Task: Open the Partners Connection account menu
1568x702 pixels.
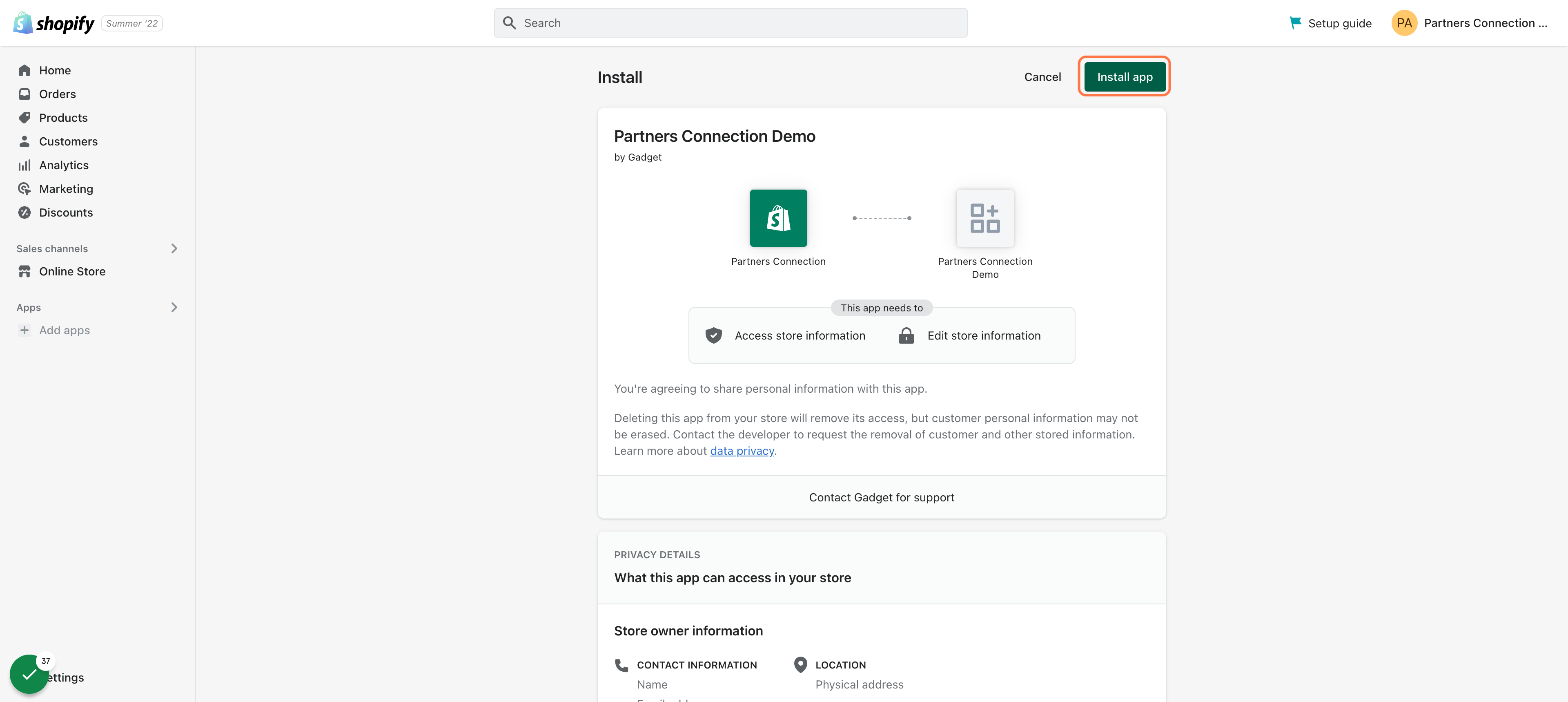Action: [x=1485, y=23]
